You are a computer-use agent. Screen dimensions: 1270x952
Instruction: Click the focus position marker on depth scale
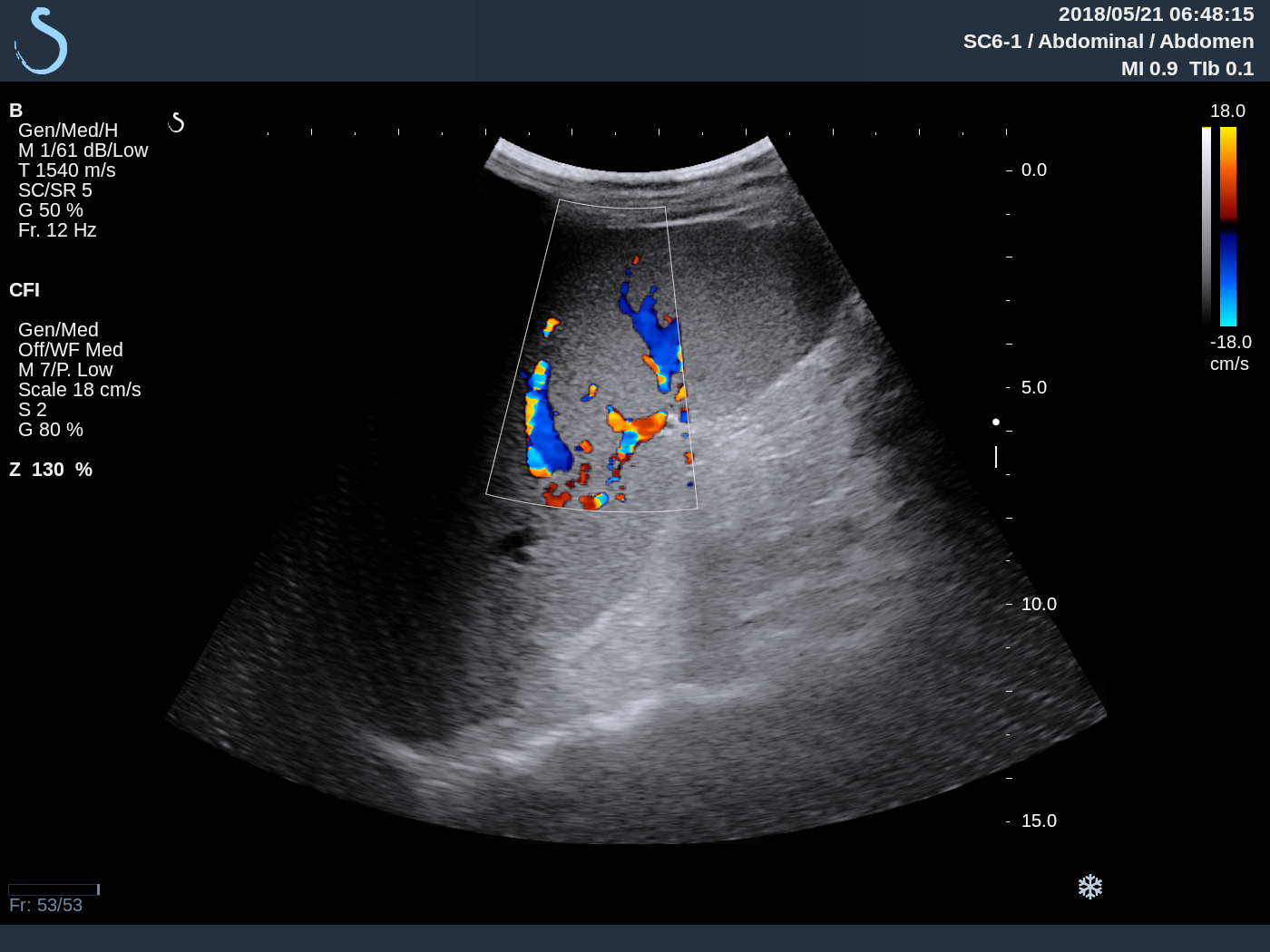tap(995, 422)
